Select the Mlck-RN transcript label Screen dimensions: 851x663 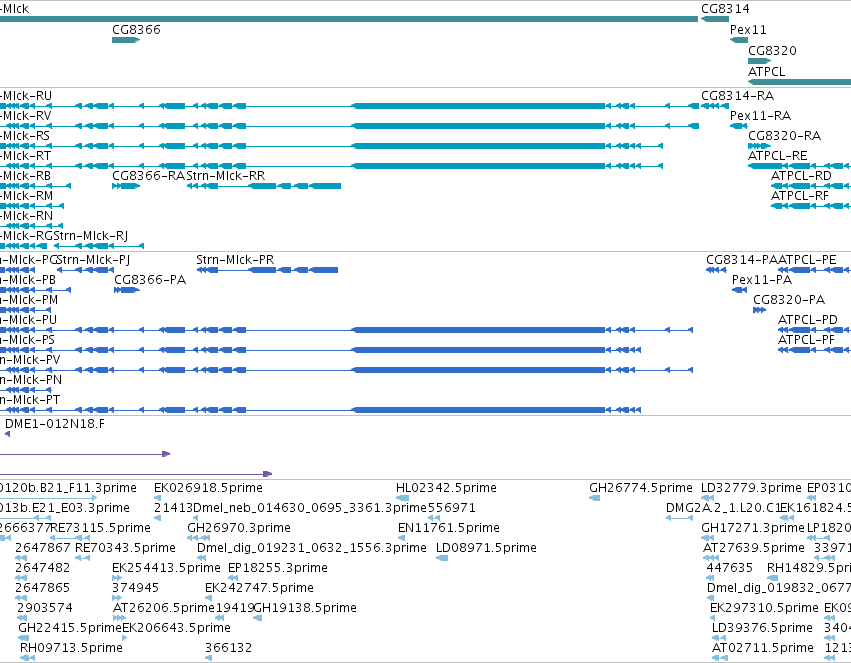[x=27, y=215]
